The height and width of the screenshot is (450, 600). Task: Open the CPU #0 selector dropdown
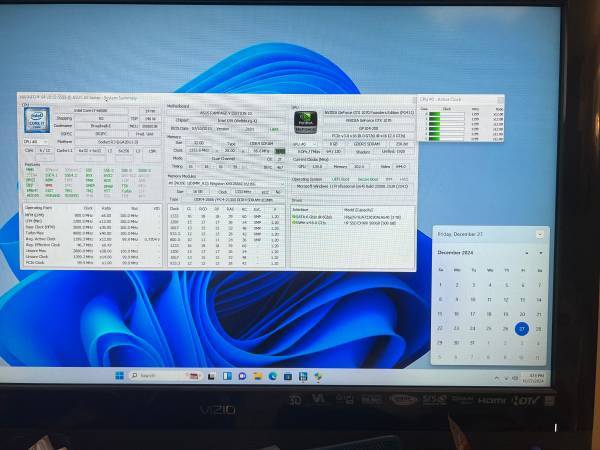click(x=36, y=142)
